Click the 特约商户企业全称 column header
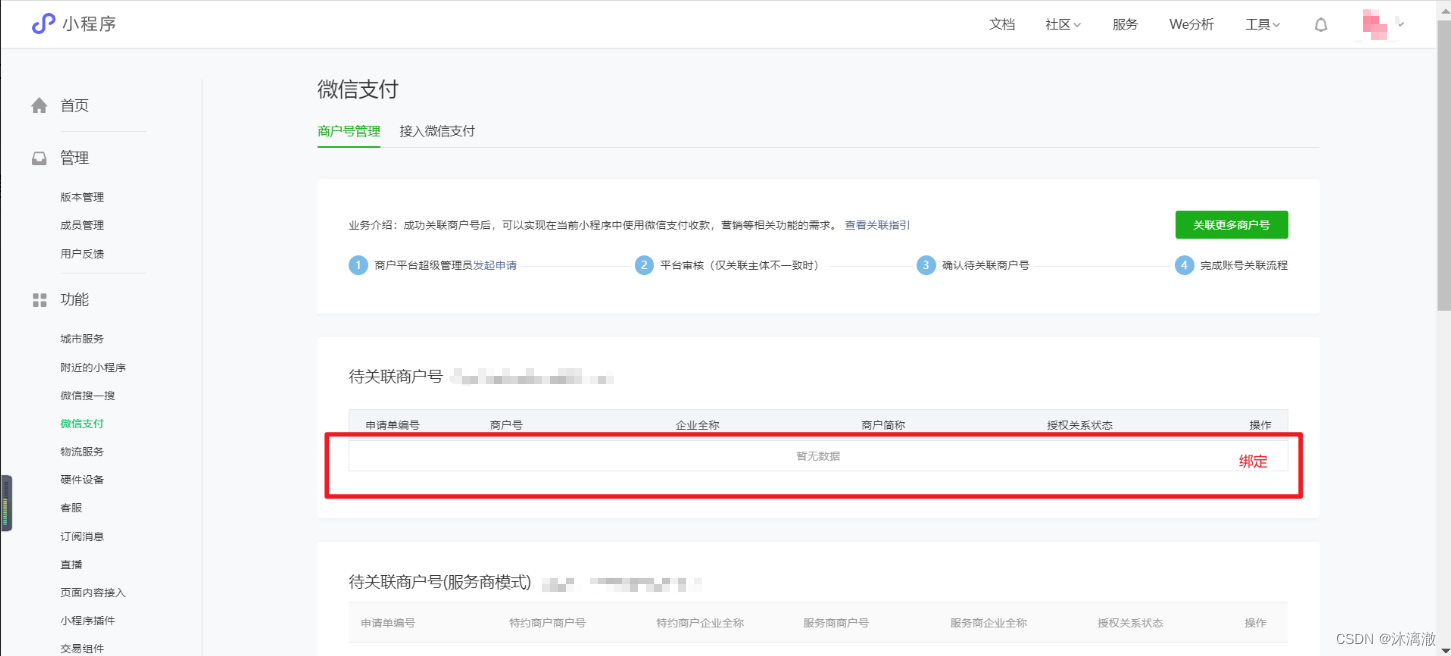The image size is (1451, 656). [x=700, y=623]
